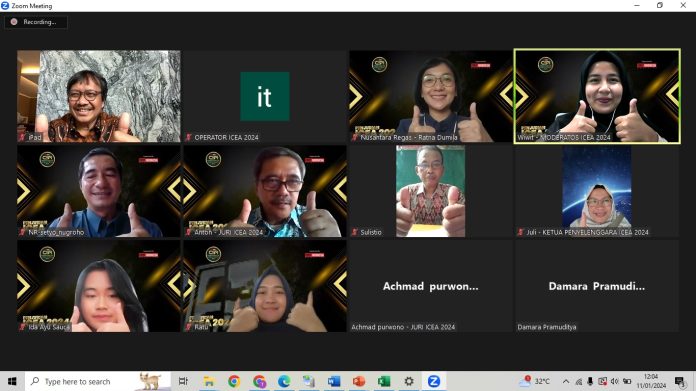
Task: Click the taskbar microphone icon
Action: (590, 381)
